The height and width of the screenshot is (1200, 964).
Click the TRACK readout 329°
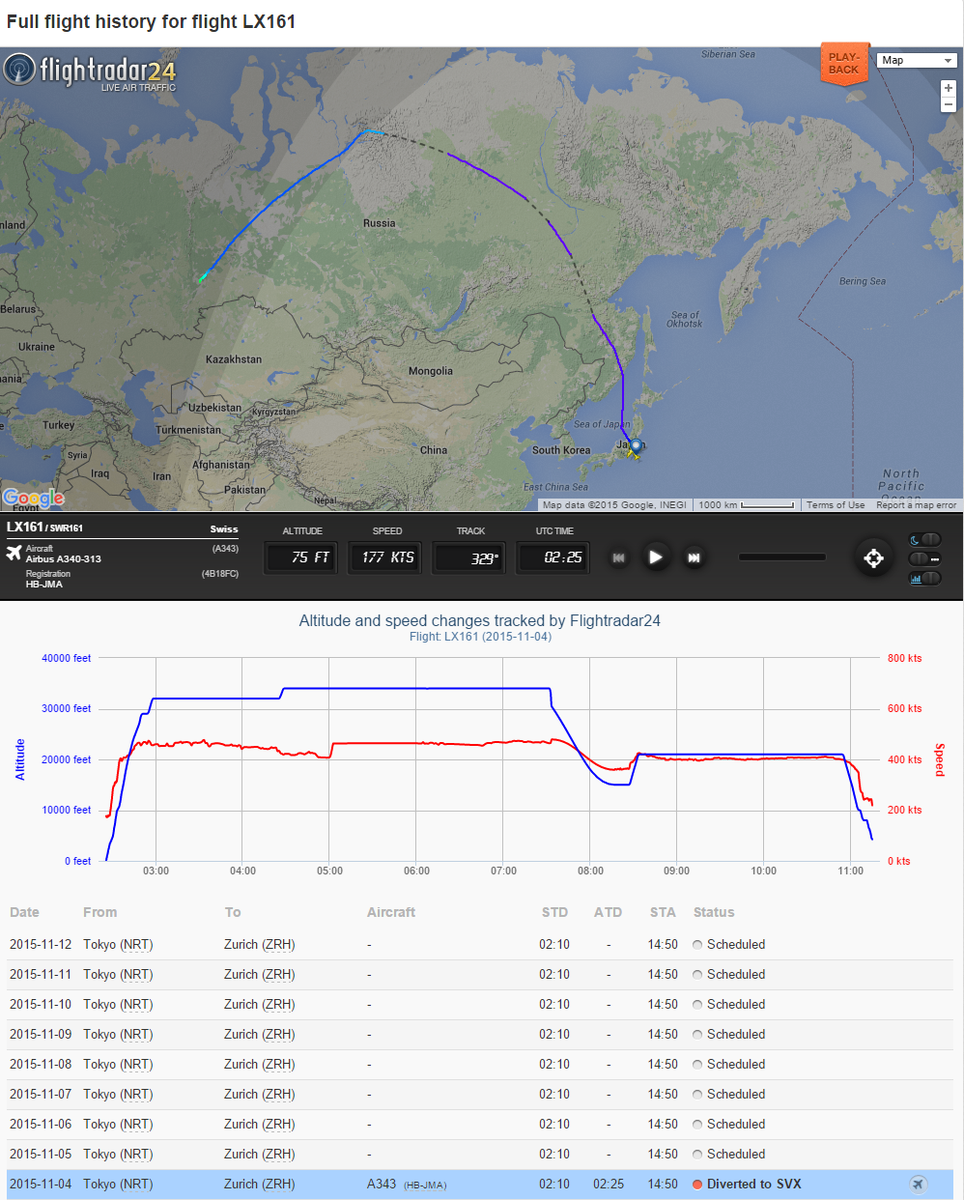468,558
